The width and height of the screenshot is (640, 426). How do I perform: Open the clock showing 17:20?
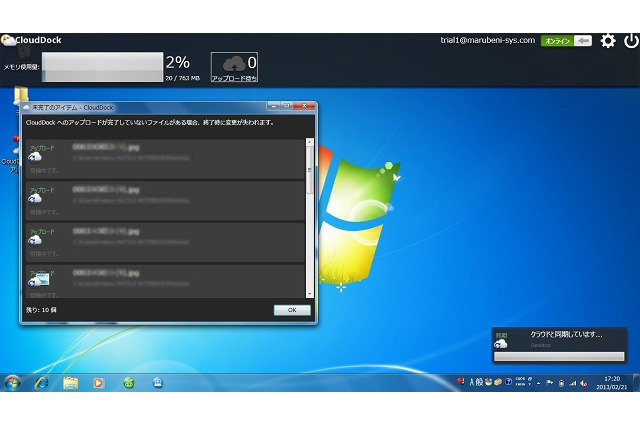612,383
